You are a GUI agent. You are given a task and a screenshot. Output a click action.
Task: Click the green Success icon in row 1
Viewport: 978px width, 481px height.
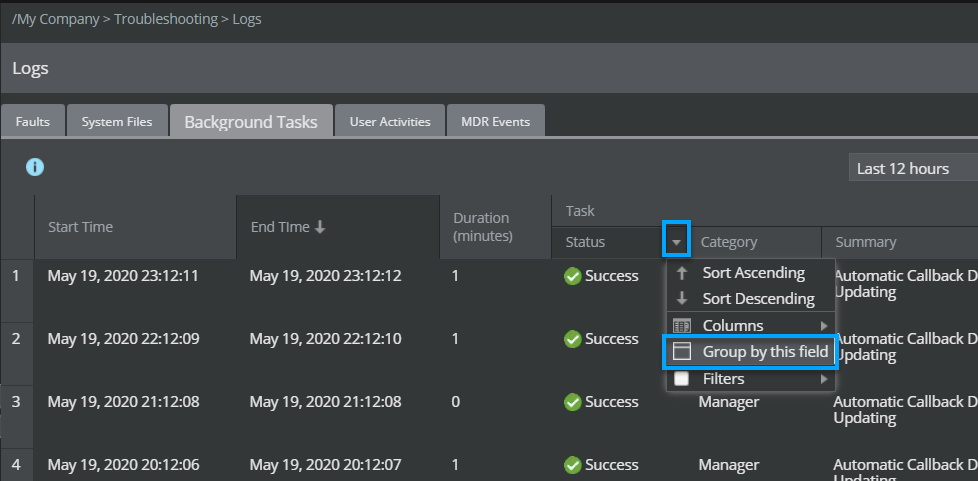(573, 276)
